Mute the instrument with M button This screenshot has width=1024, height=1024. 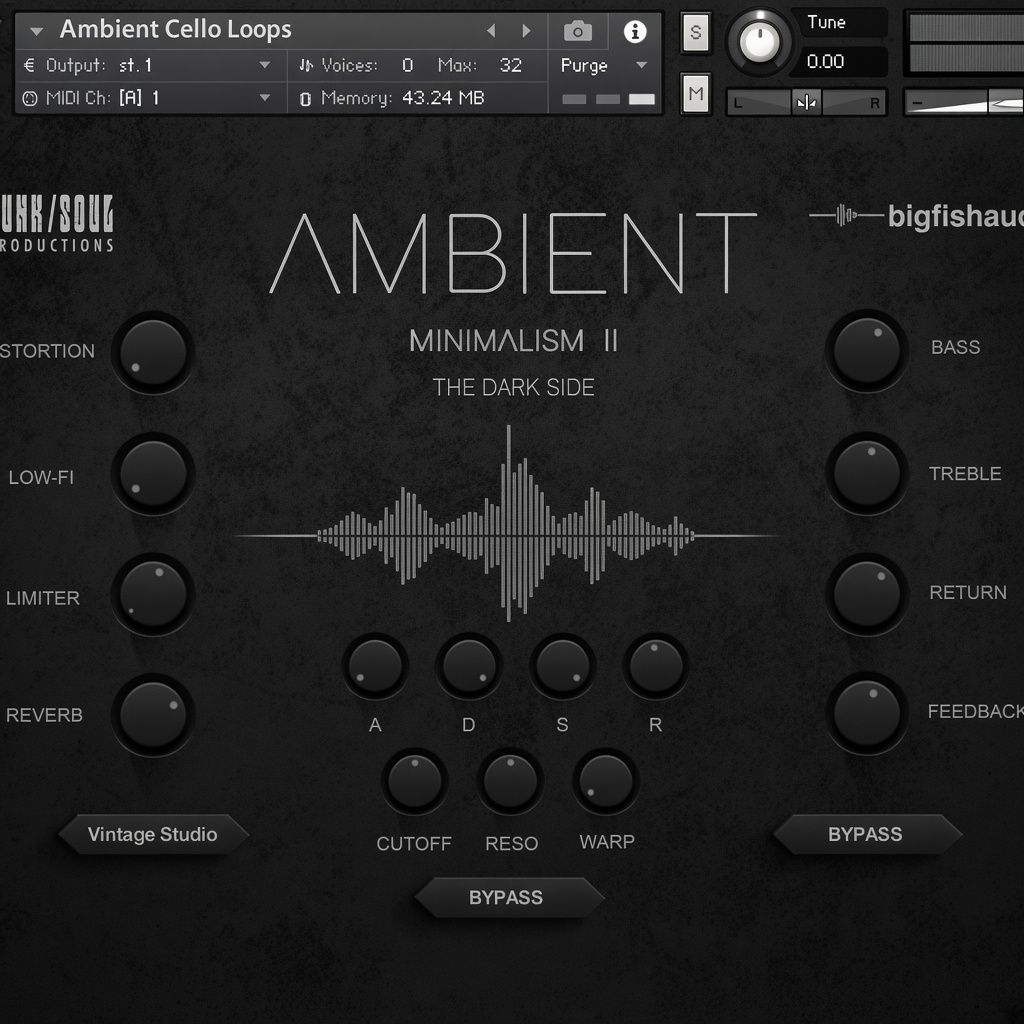(x=696, y=93)
